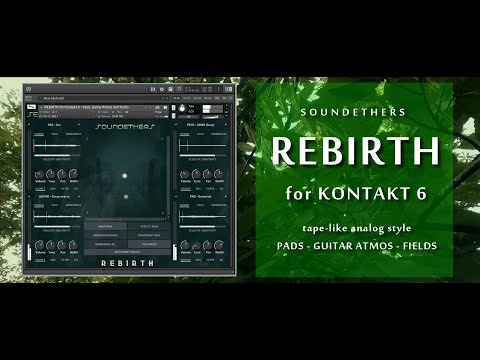Open the ENV tab under top-left PAD knobs
Image resolution: width=480 pixels, height=360 pixels.
[53, 189]
